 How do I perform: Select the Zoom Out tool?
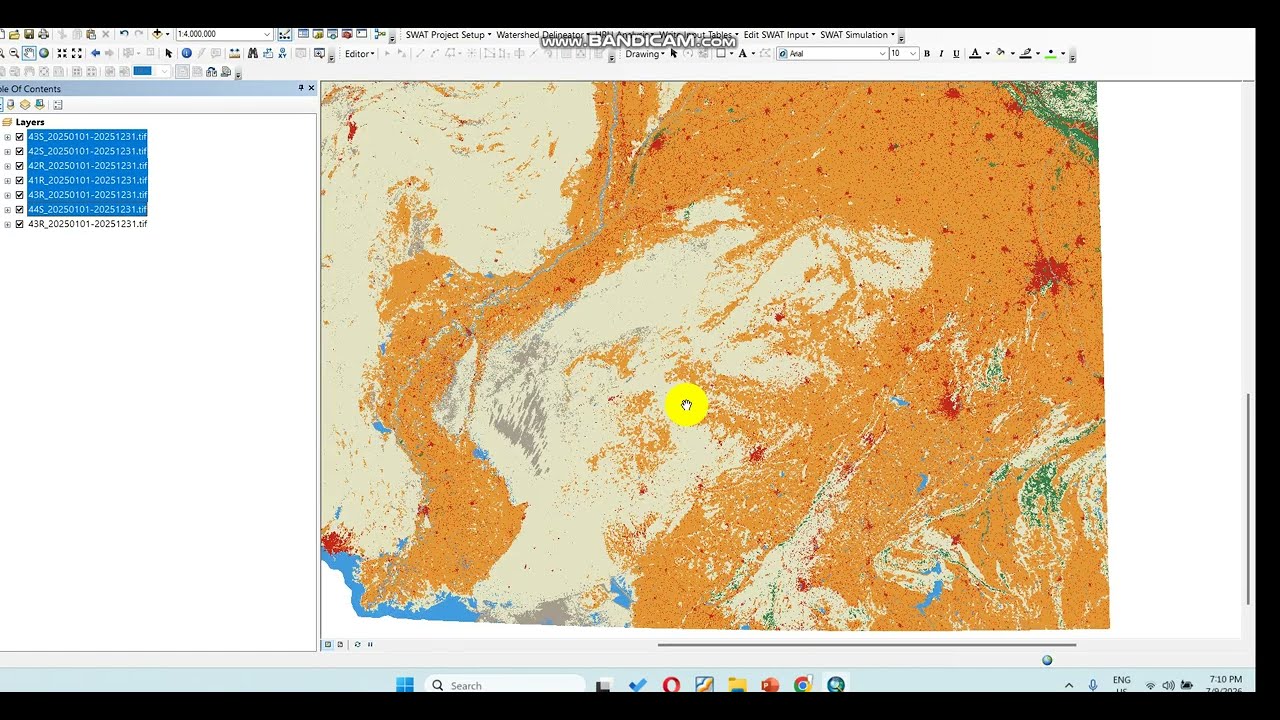pyautogui.click(x=14, y=53)
